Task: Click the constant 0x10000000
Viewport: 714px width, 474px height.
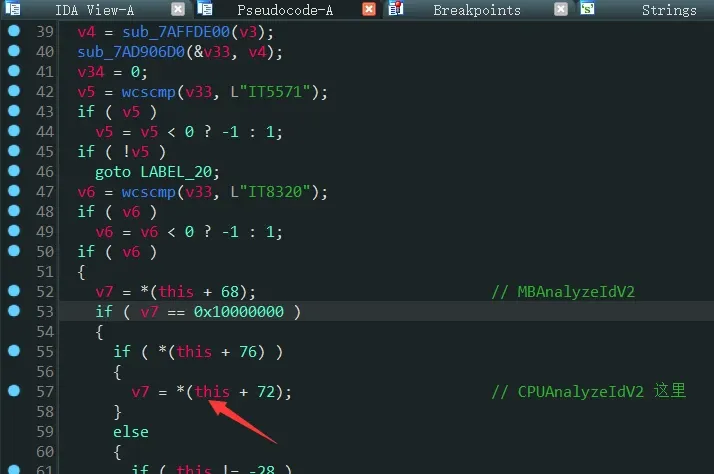Action: 239,312
